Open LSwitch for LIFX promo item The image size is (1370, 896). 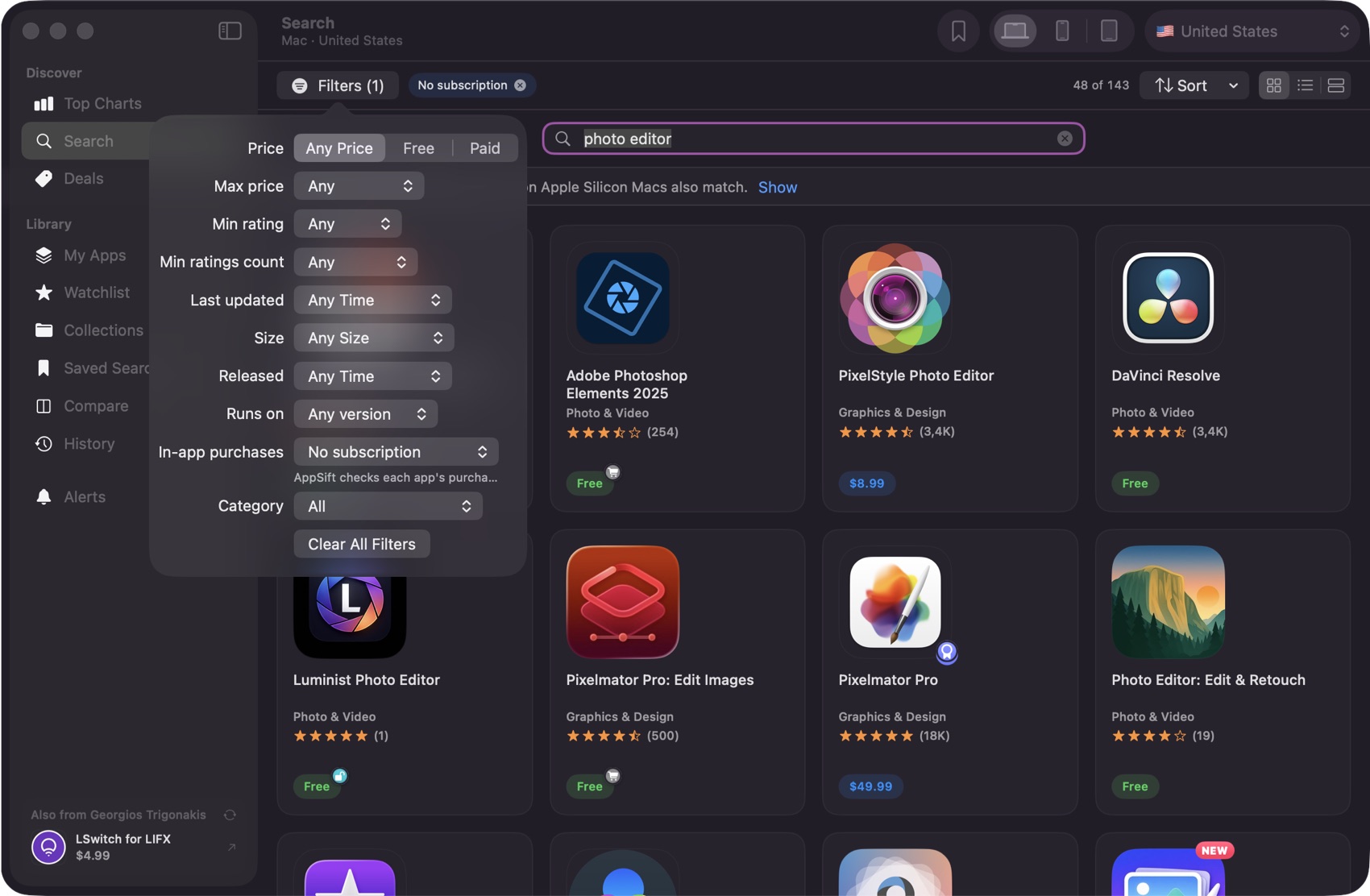tap(134, 847)
